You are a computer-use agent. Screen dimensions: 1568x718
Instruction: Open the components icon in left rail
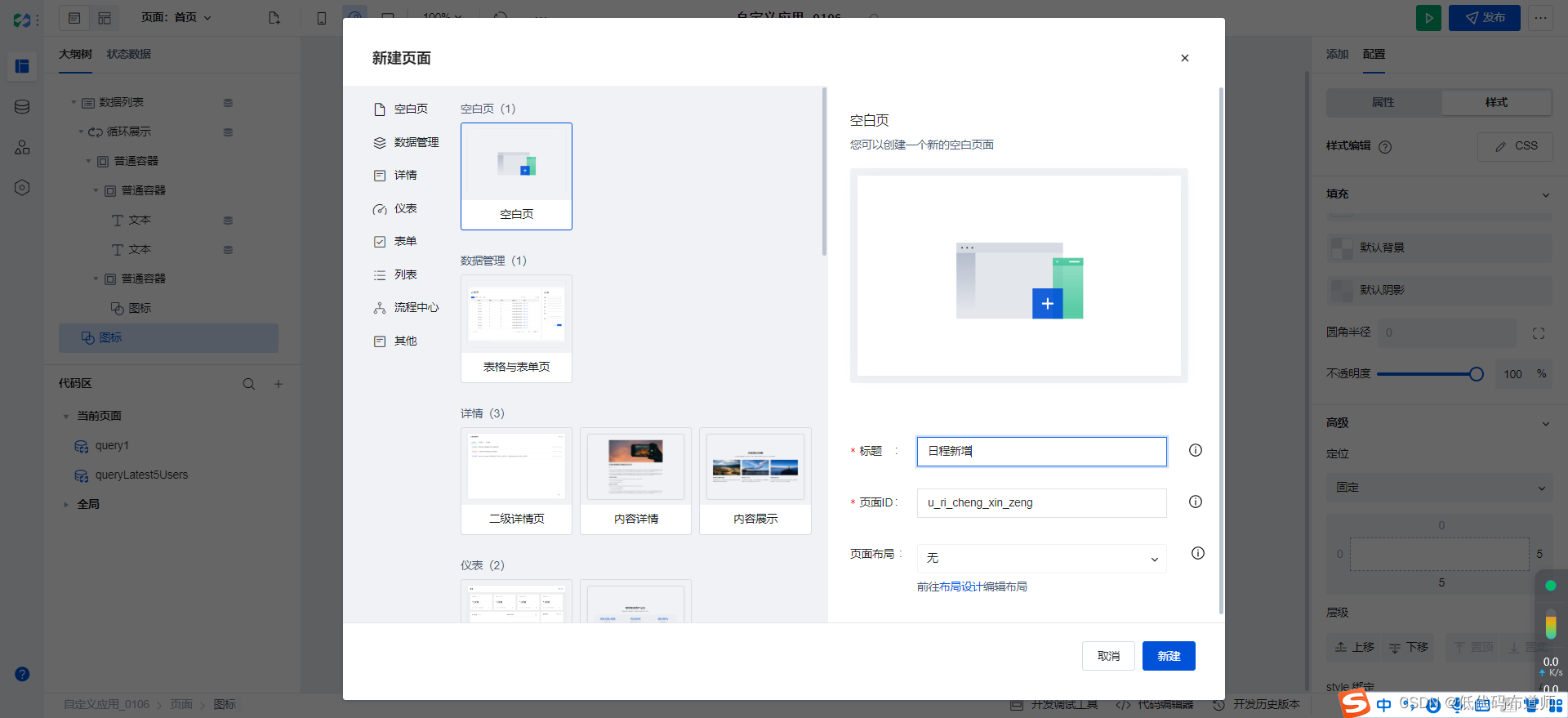(22, 147)
